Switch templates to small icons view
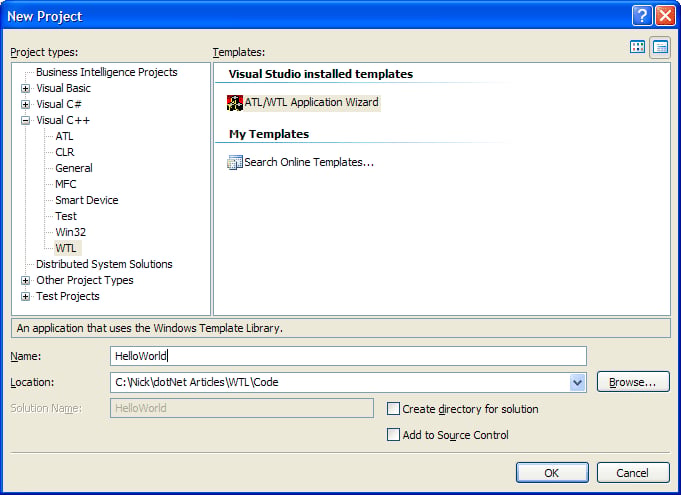The image size is (681, 495). [x=660, y=47]
